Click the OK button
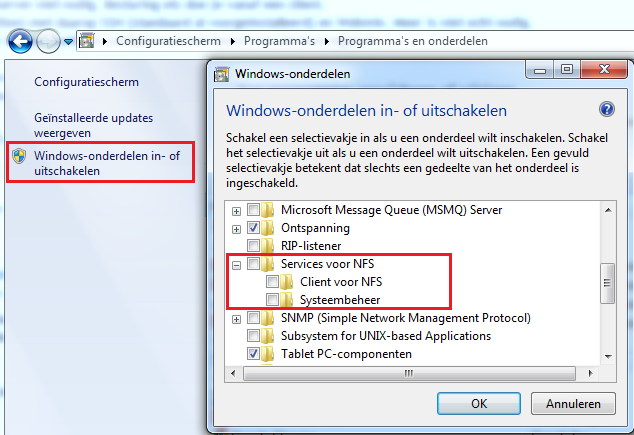The image size is (634, 435). click(x=479, y=403)
